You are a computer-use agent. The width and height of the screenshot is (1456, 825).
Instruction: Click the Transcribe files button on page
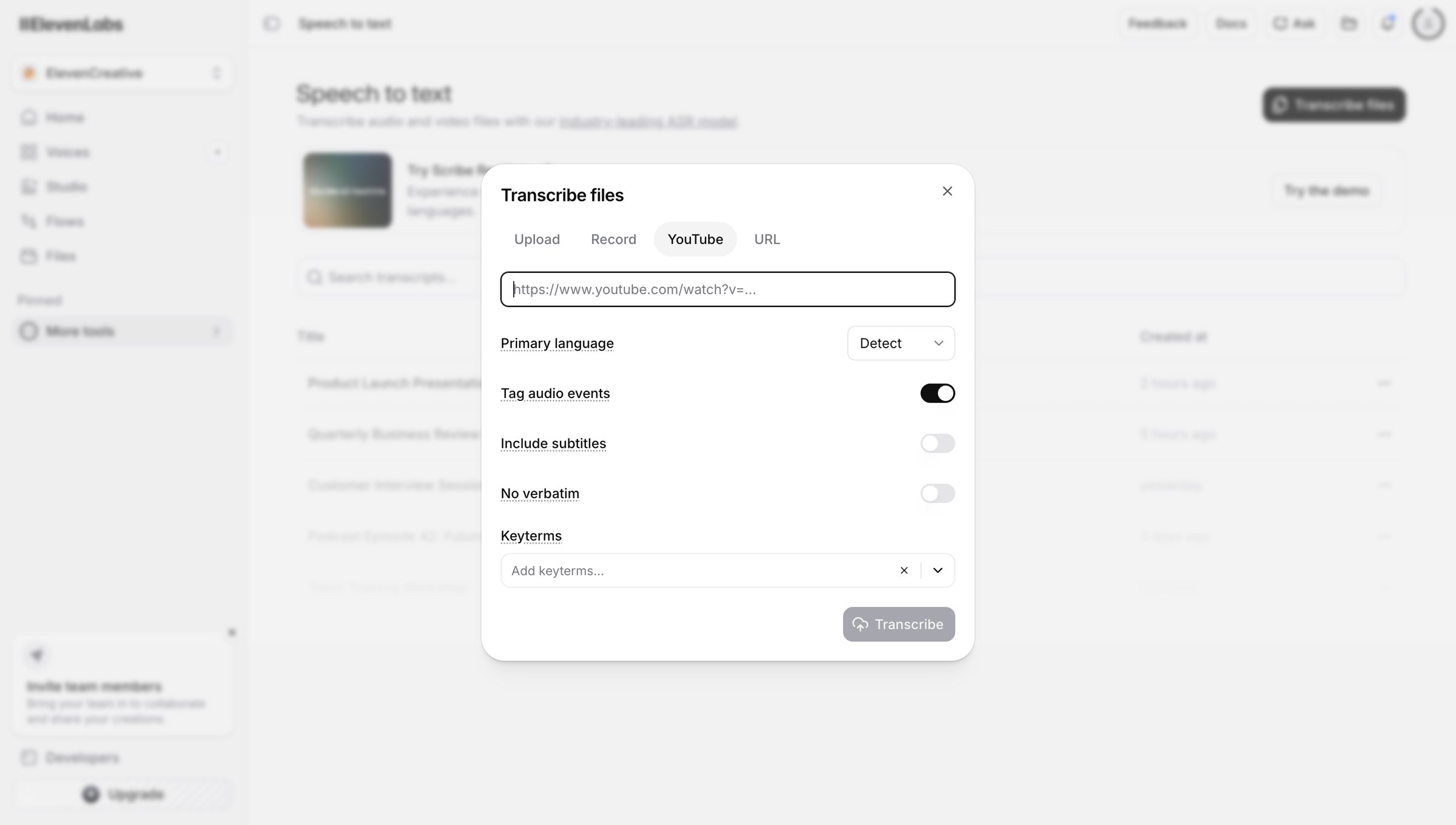coord(1334,105)
